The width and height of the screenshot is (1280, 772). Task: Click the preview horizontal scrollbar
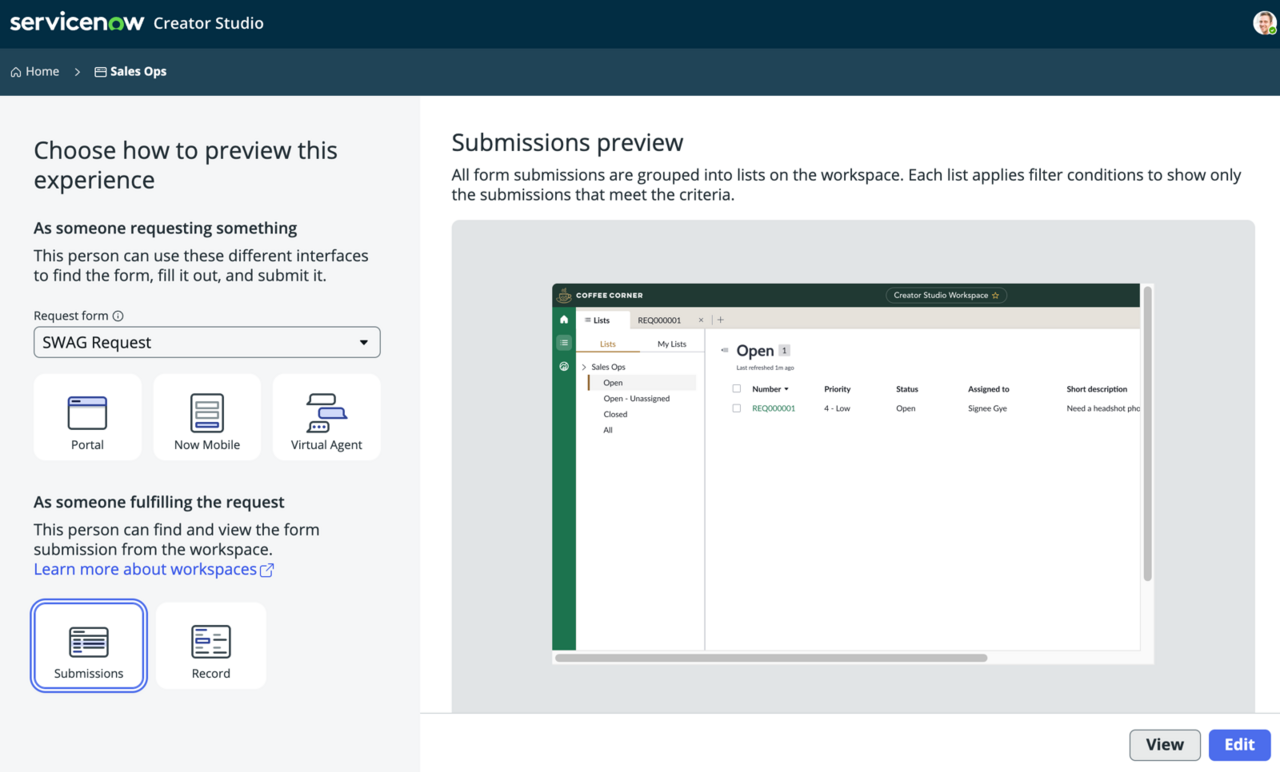tap(771, 658)
